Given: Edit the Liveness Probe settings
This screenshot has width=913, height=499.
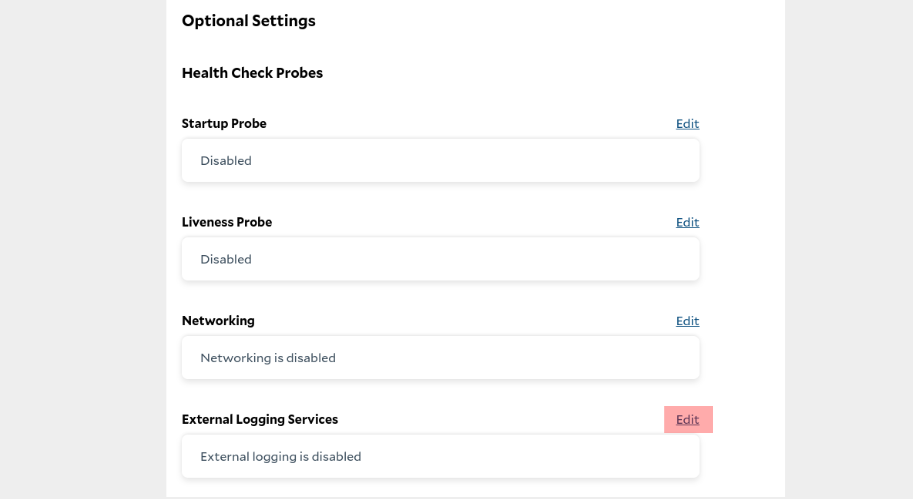Looking at the screenshot, I should [687, 222].
